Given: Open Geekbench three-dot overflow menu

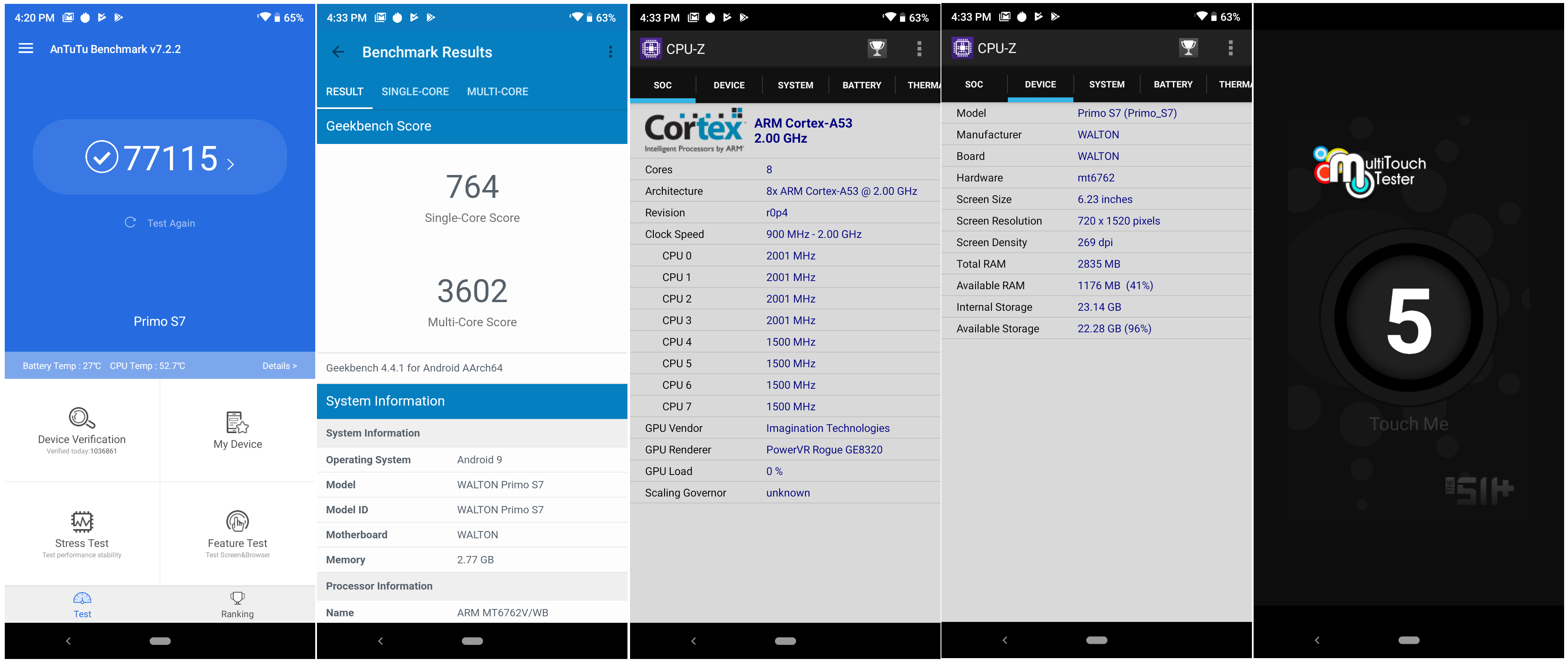Looking at the screenshot, I should tap(610, 52).
